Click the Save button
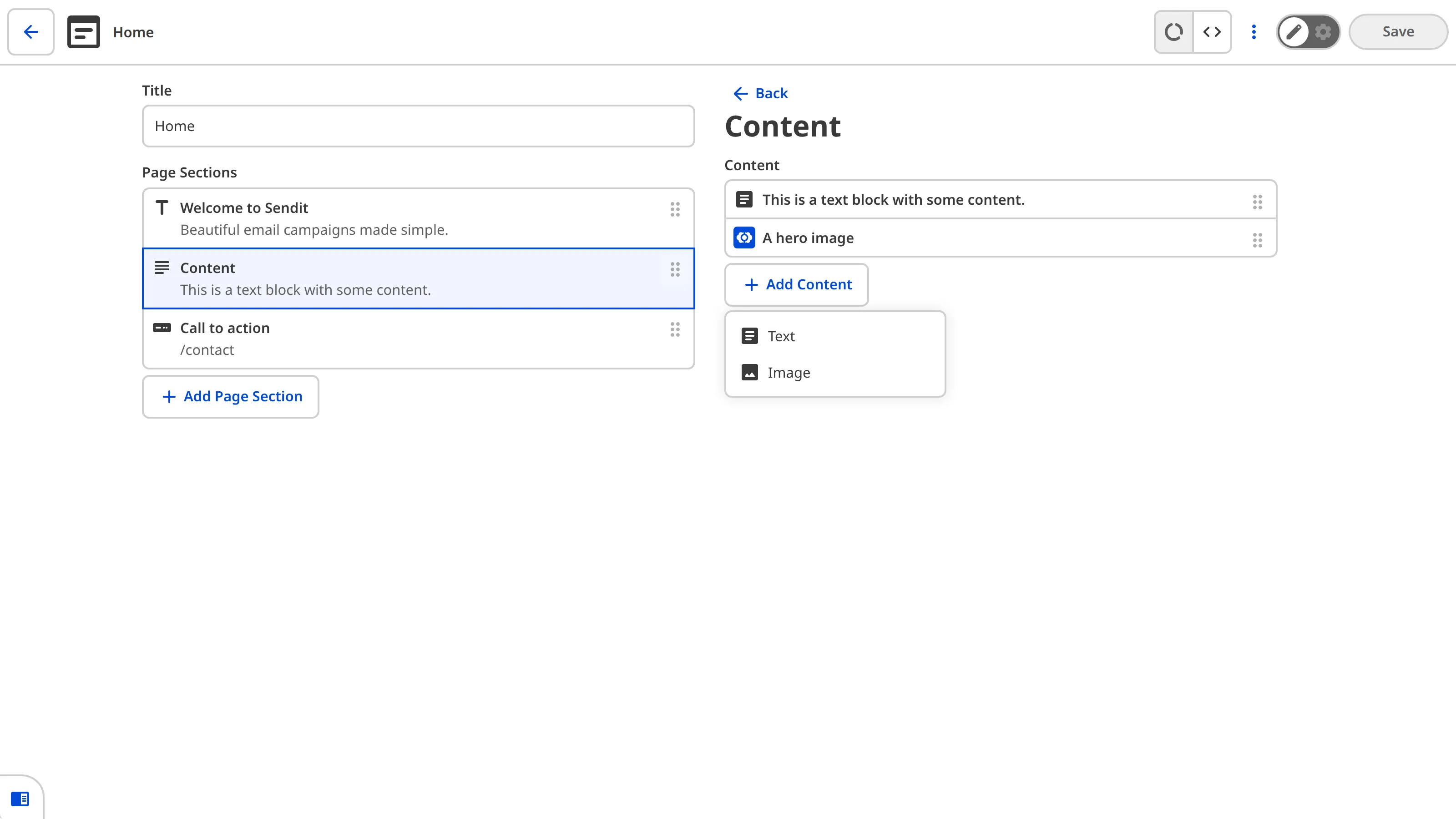 (x=1398, y=32)
